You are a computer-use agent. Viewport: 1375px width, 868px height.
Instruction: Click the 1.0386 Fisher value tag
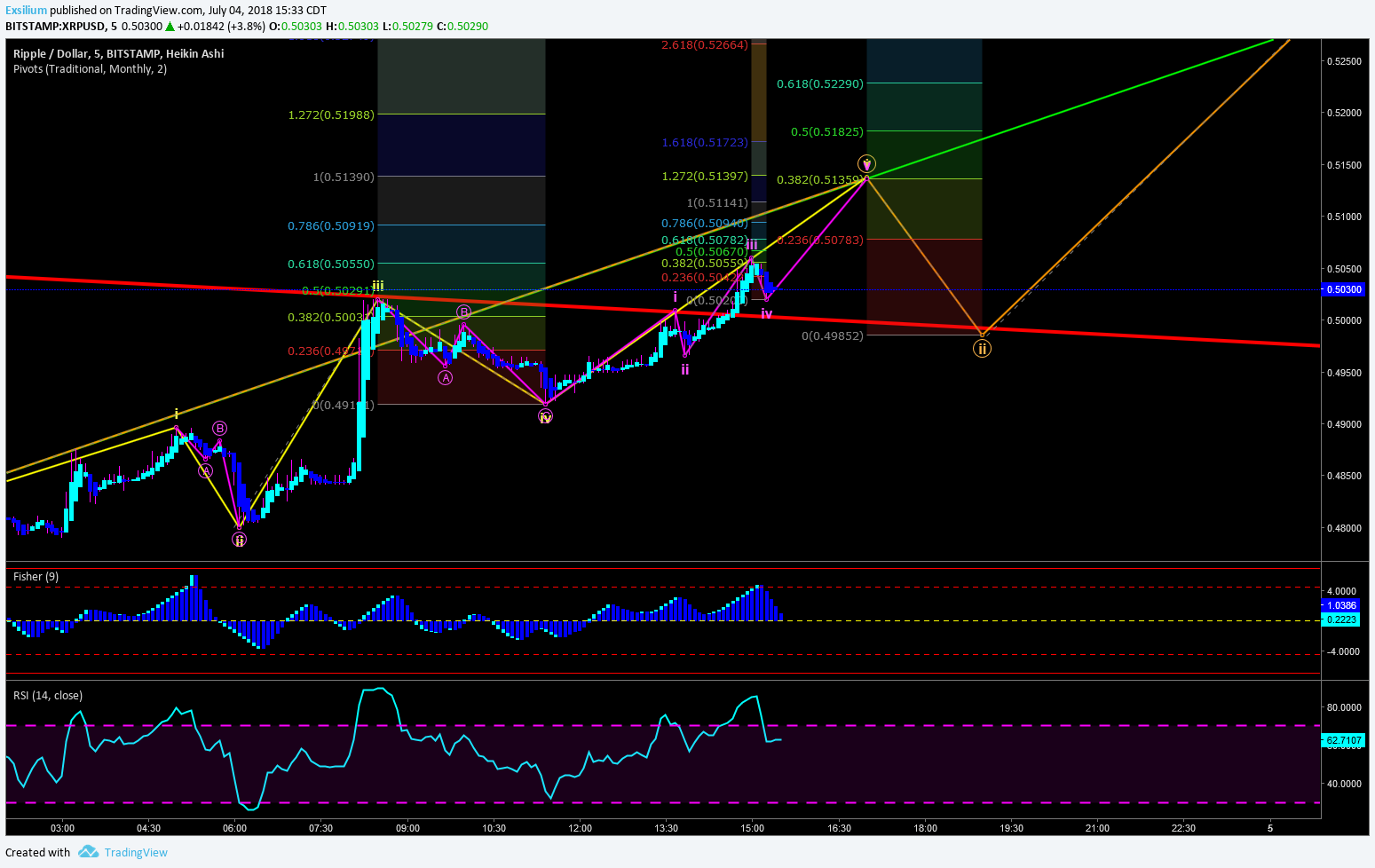pyautogui.click(x=1340, y=605)
